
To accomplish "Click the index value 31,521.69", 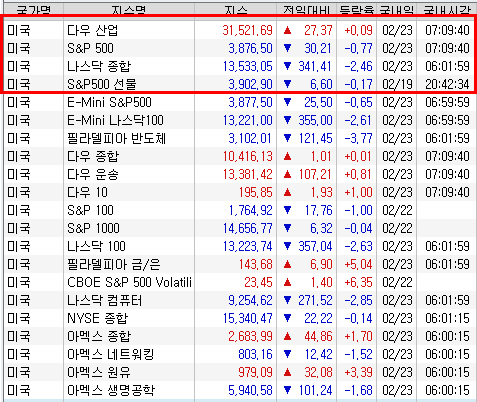I will [x=248, y=30].
